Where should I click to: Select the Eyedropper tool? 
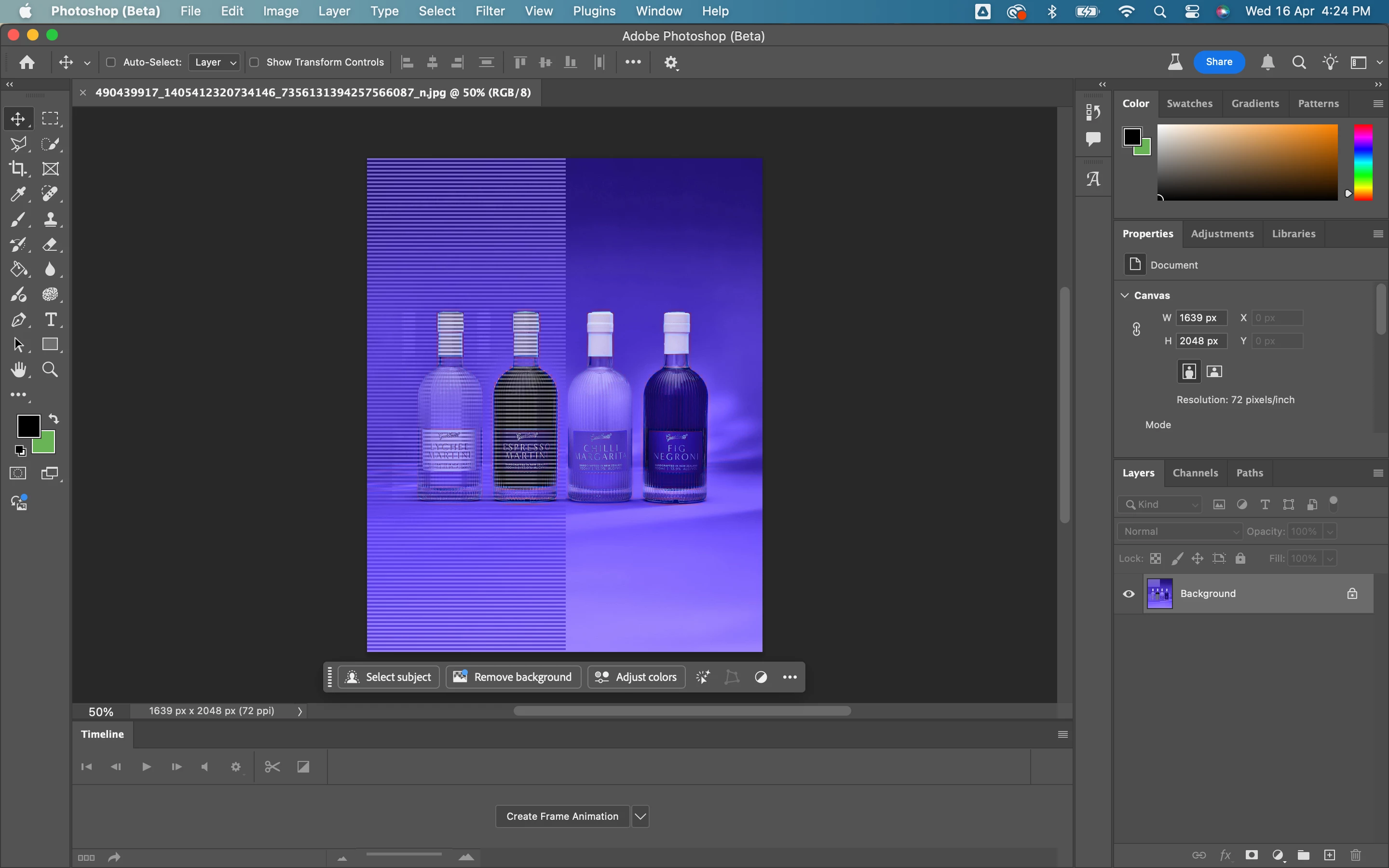pos(18,194)
